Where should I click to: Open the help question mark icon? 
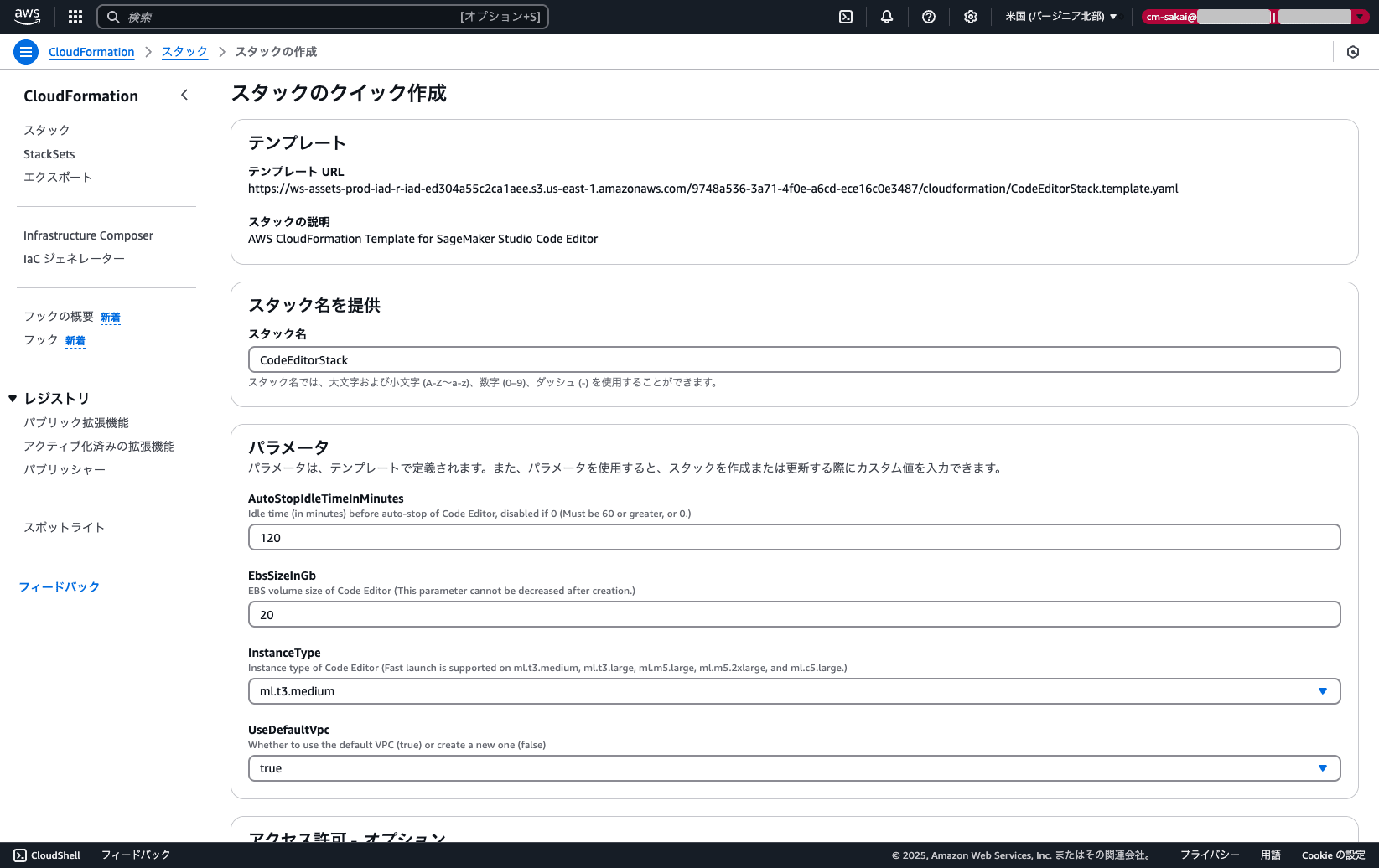tap(929, 17)
